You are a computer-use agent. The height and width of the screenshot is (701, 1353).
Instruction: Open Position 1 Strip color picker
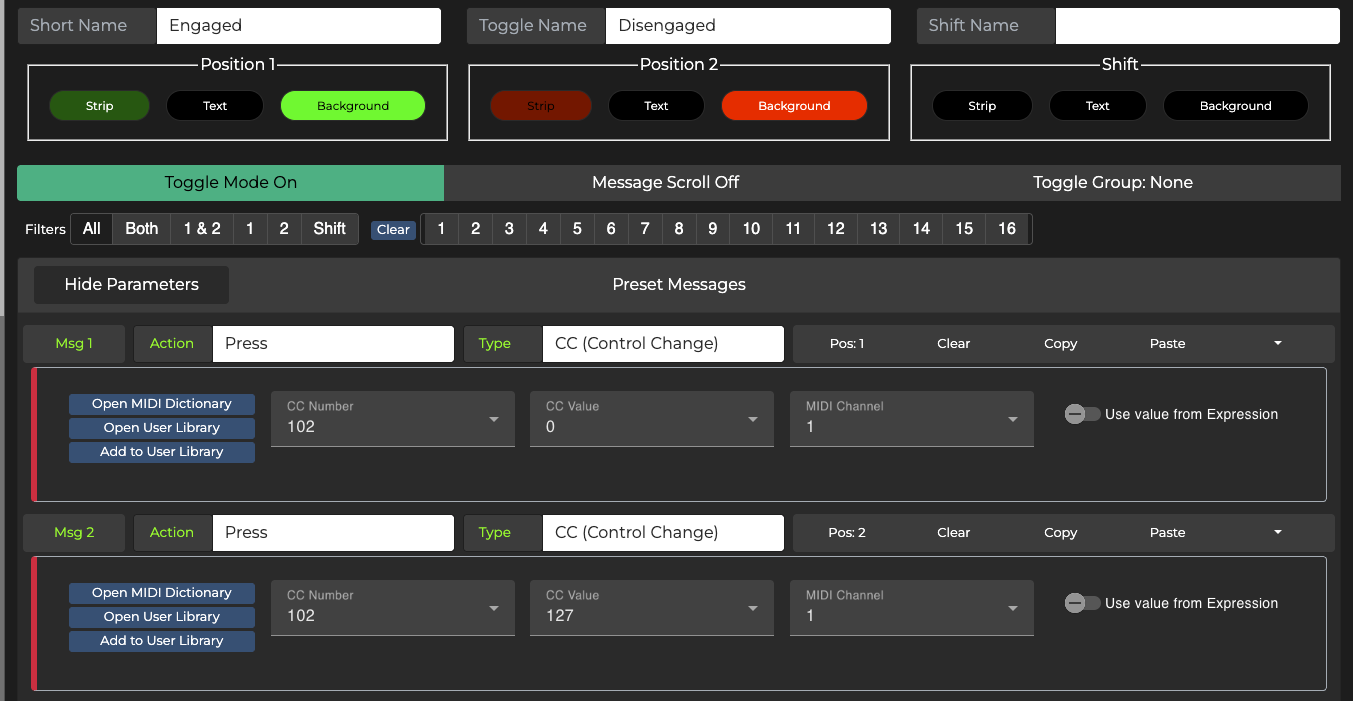[x=99, y=106]
